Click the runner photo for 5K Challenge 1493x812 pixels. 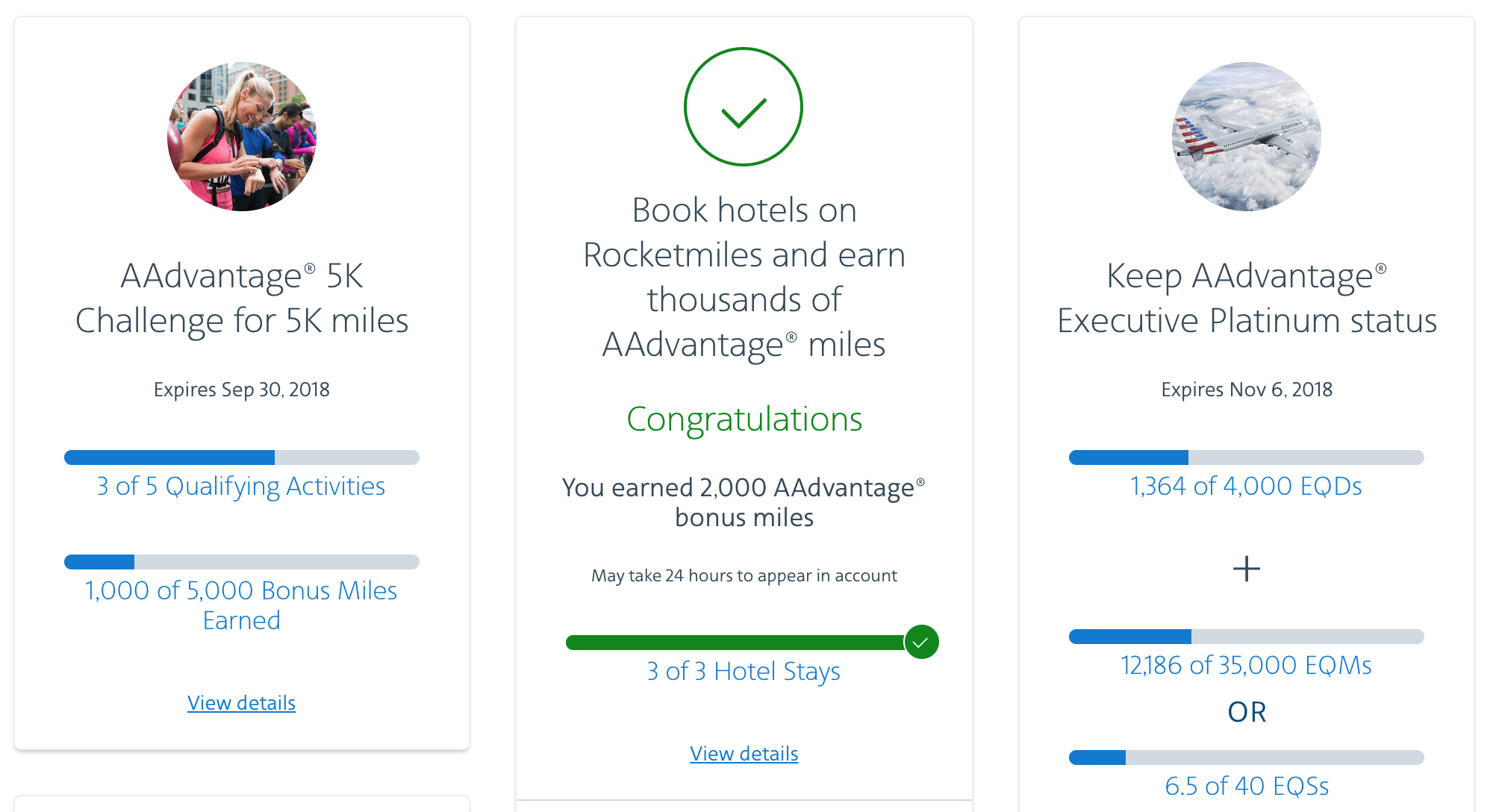click(x=241, y=137)
